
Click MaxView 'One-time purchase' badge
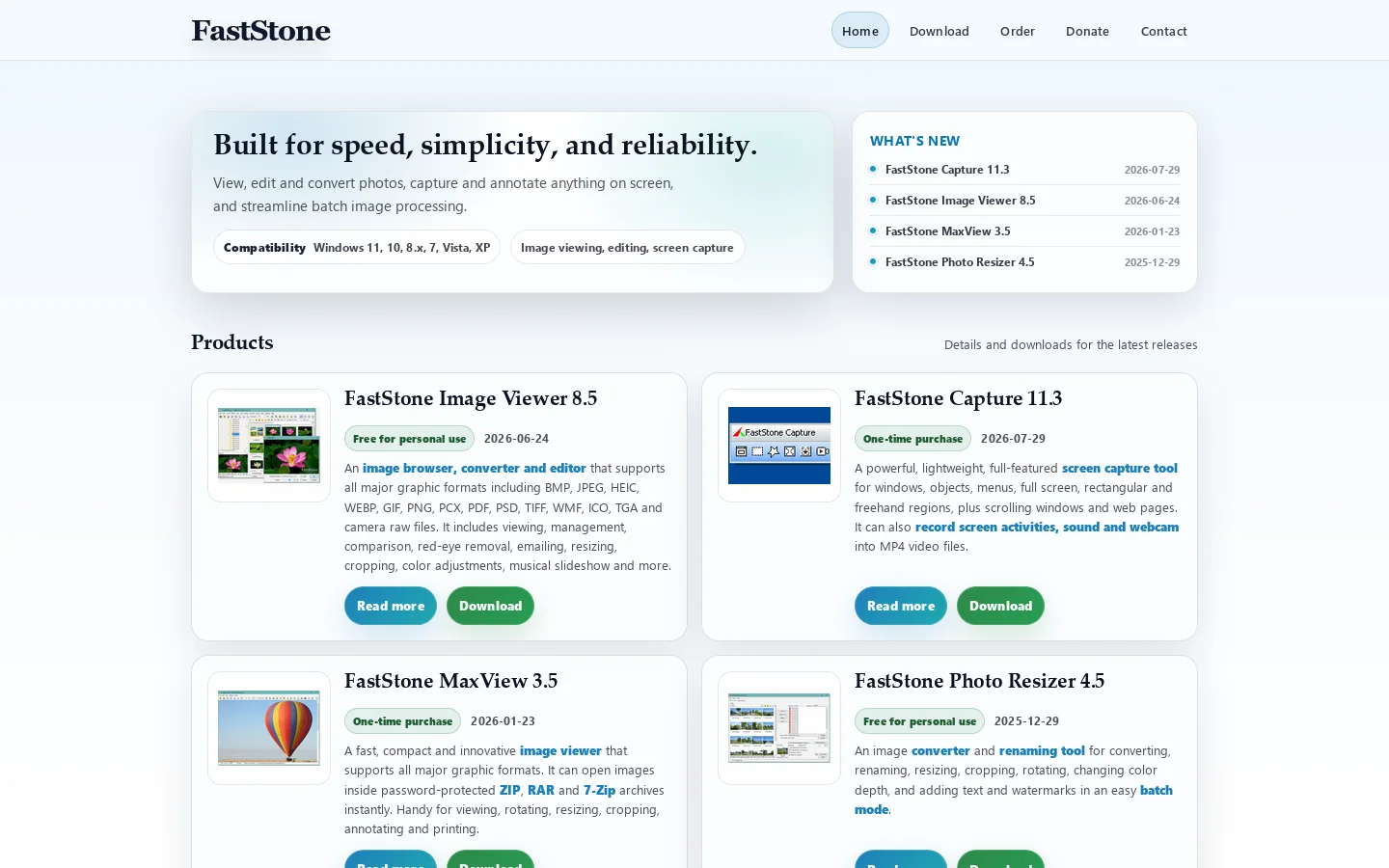pos(402,721)
